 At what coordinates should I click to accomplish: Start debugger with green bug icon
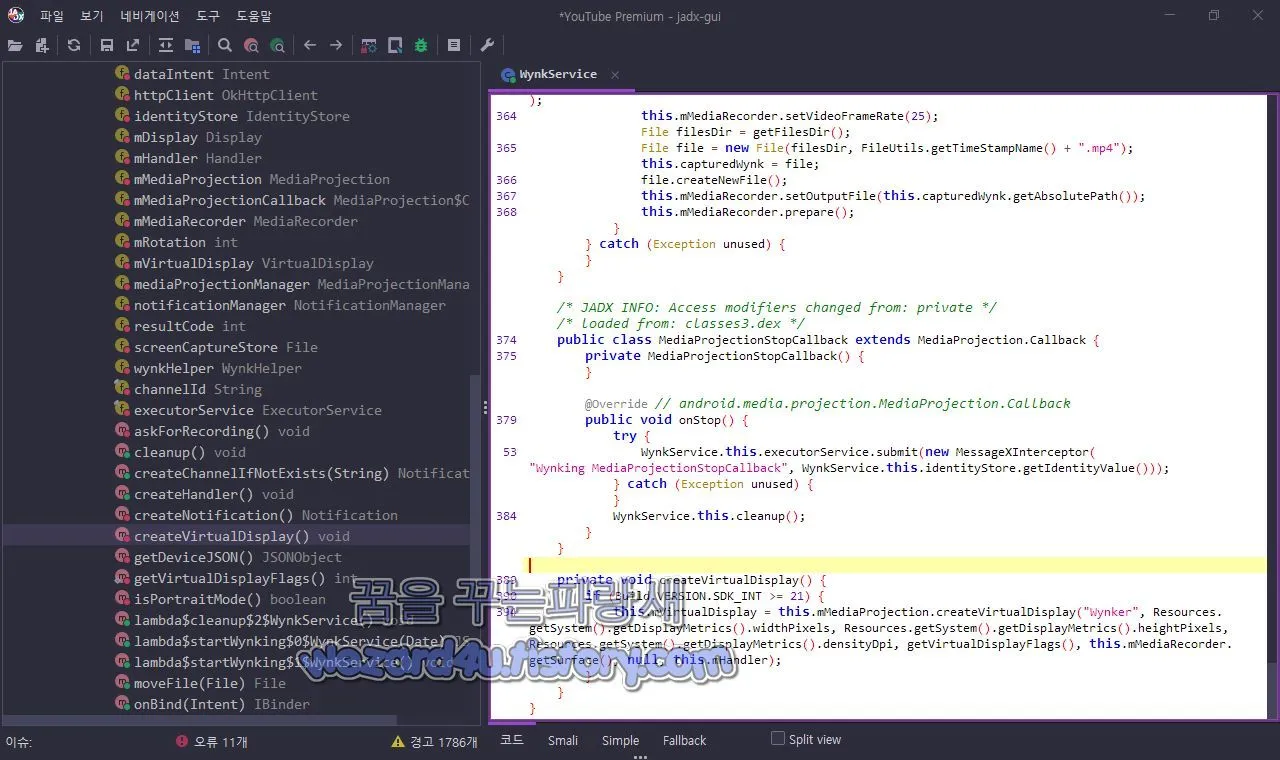tap(421, 45)
